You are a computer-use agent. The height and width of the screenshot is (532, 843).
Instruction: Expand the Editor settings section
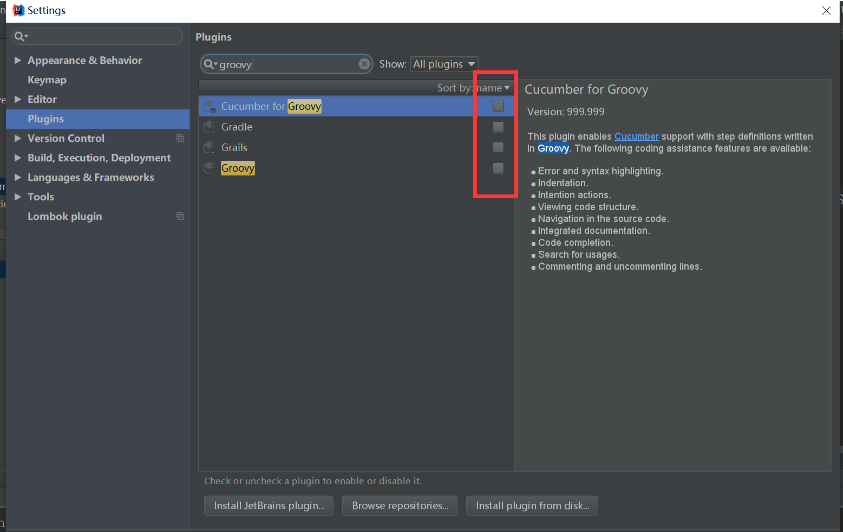point(18,99)
